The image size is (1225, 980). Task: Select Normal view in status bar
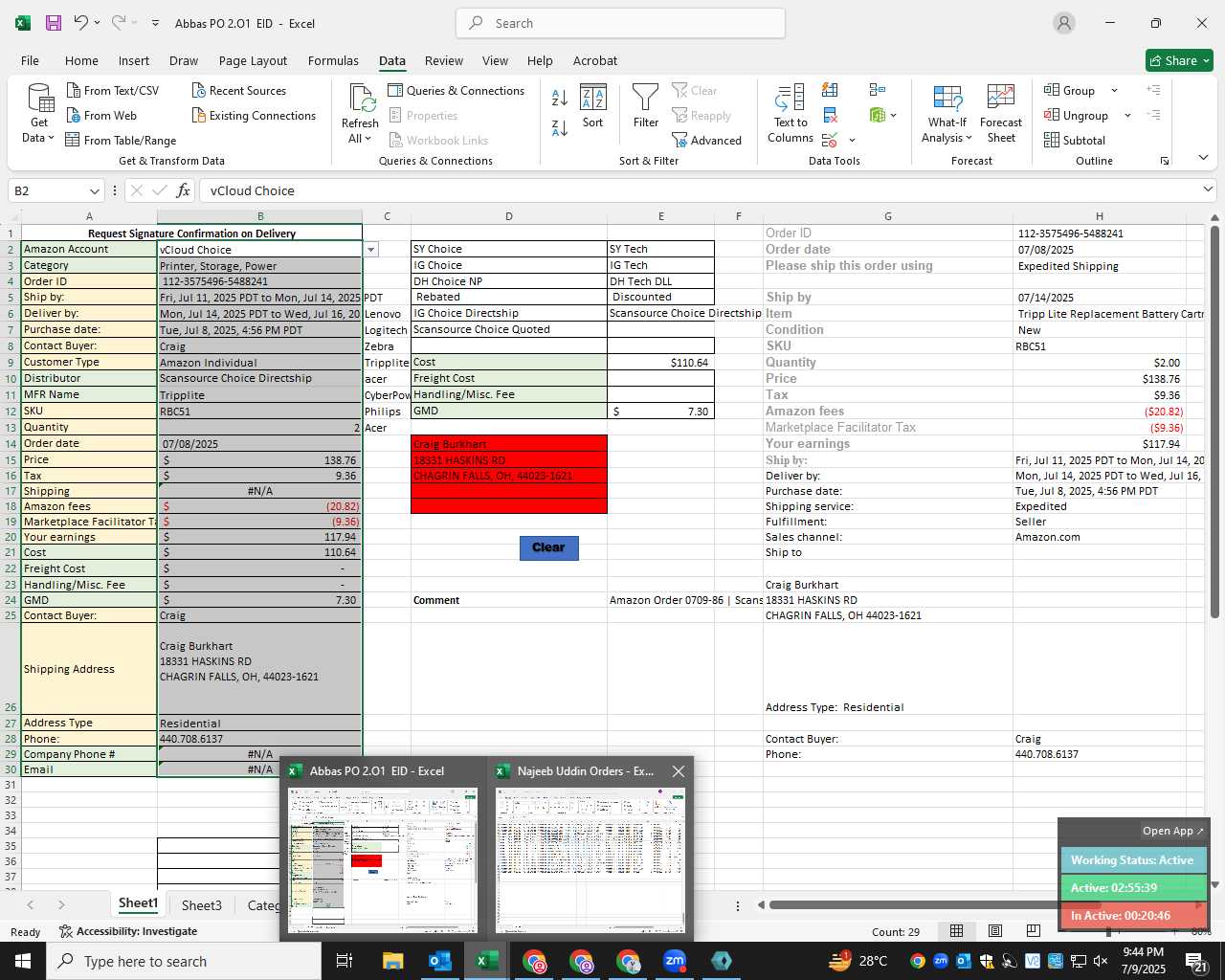956,931
